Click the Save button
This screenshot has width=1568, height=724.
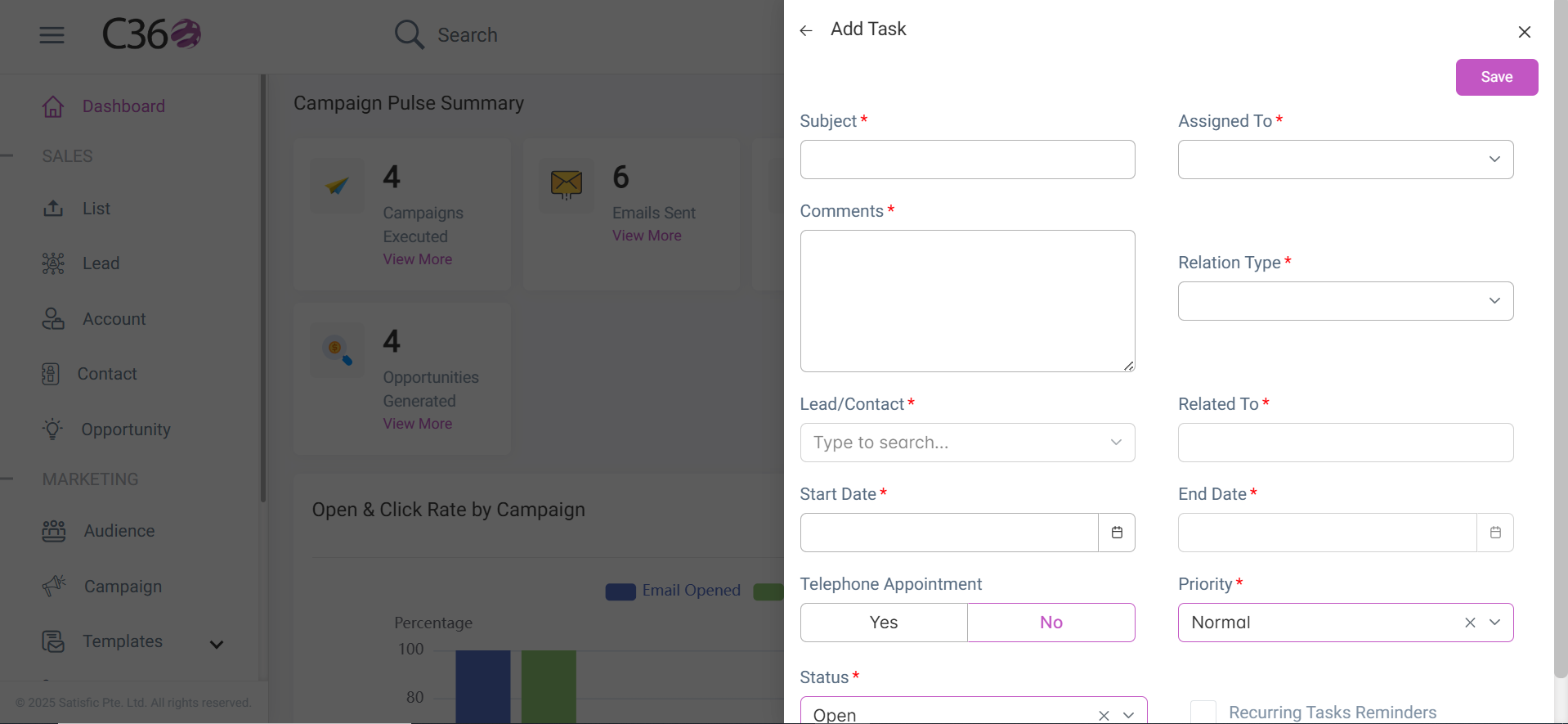[x=1496, y=77]
